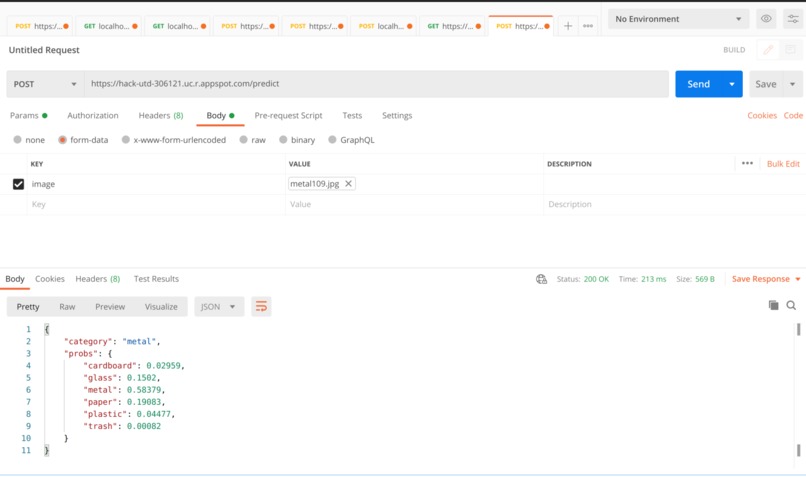The height and width of the screenshot is (478, 806).
Task: Open column options ellipsis near Bulk Edit
Action: [x=747, y=163]
